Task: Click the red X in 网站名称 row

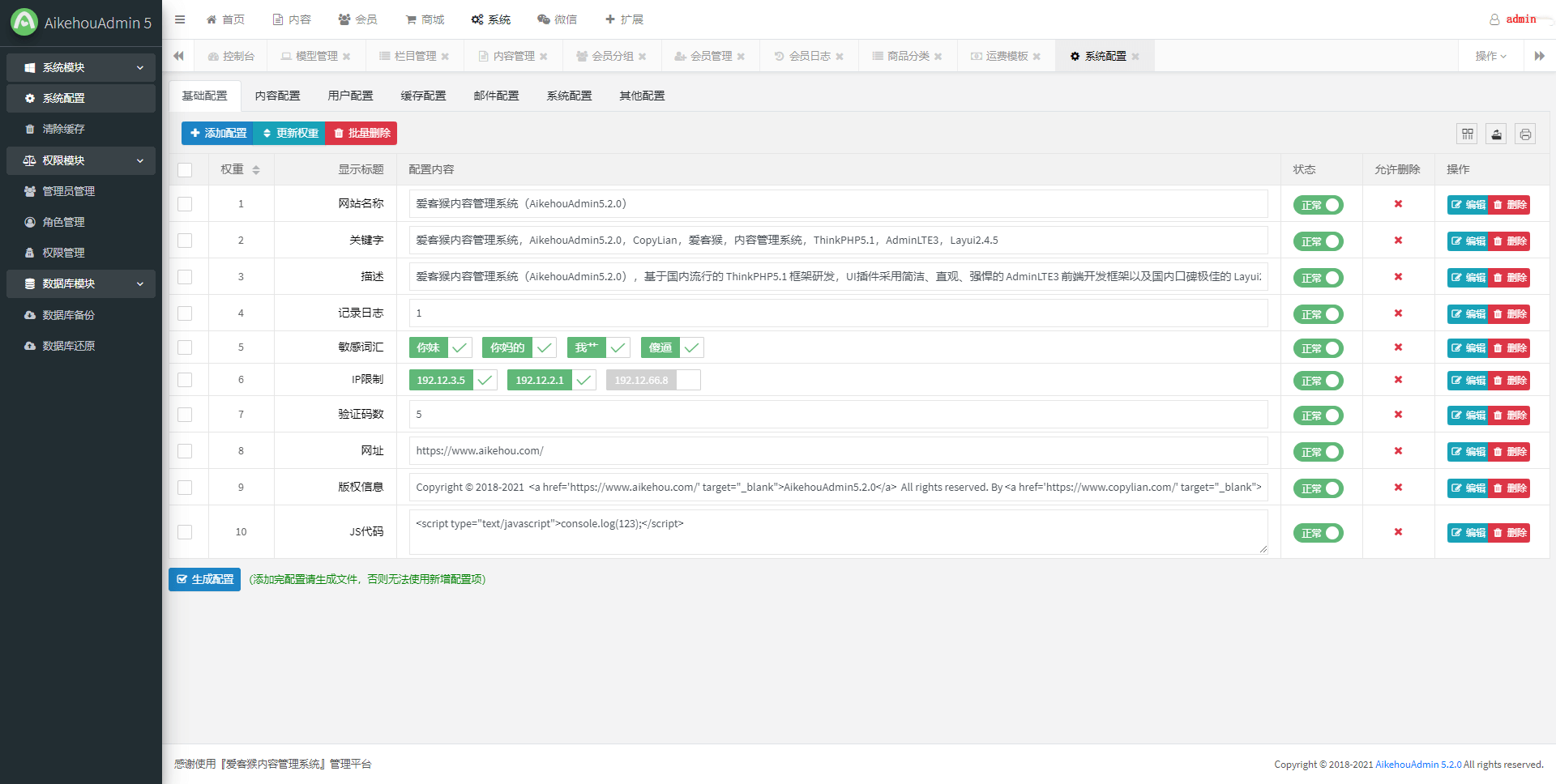Action: pos(1398,204)
